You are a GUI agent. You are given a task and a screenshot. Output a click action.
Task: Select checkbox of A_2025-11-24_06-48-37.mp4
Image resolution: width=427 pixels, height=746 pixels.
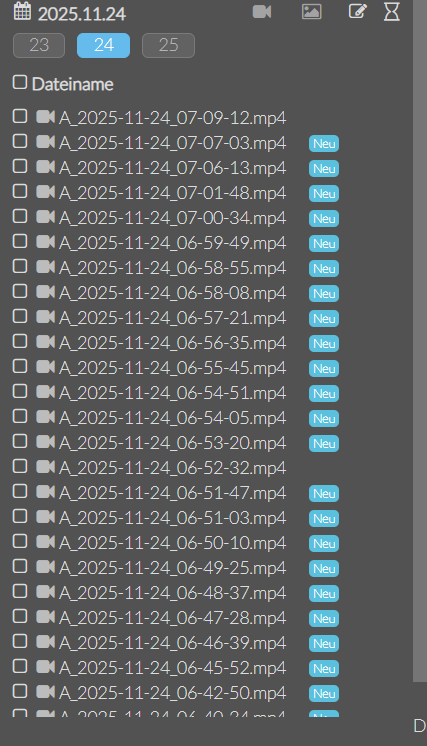coord(19,591)
